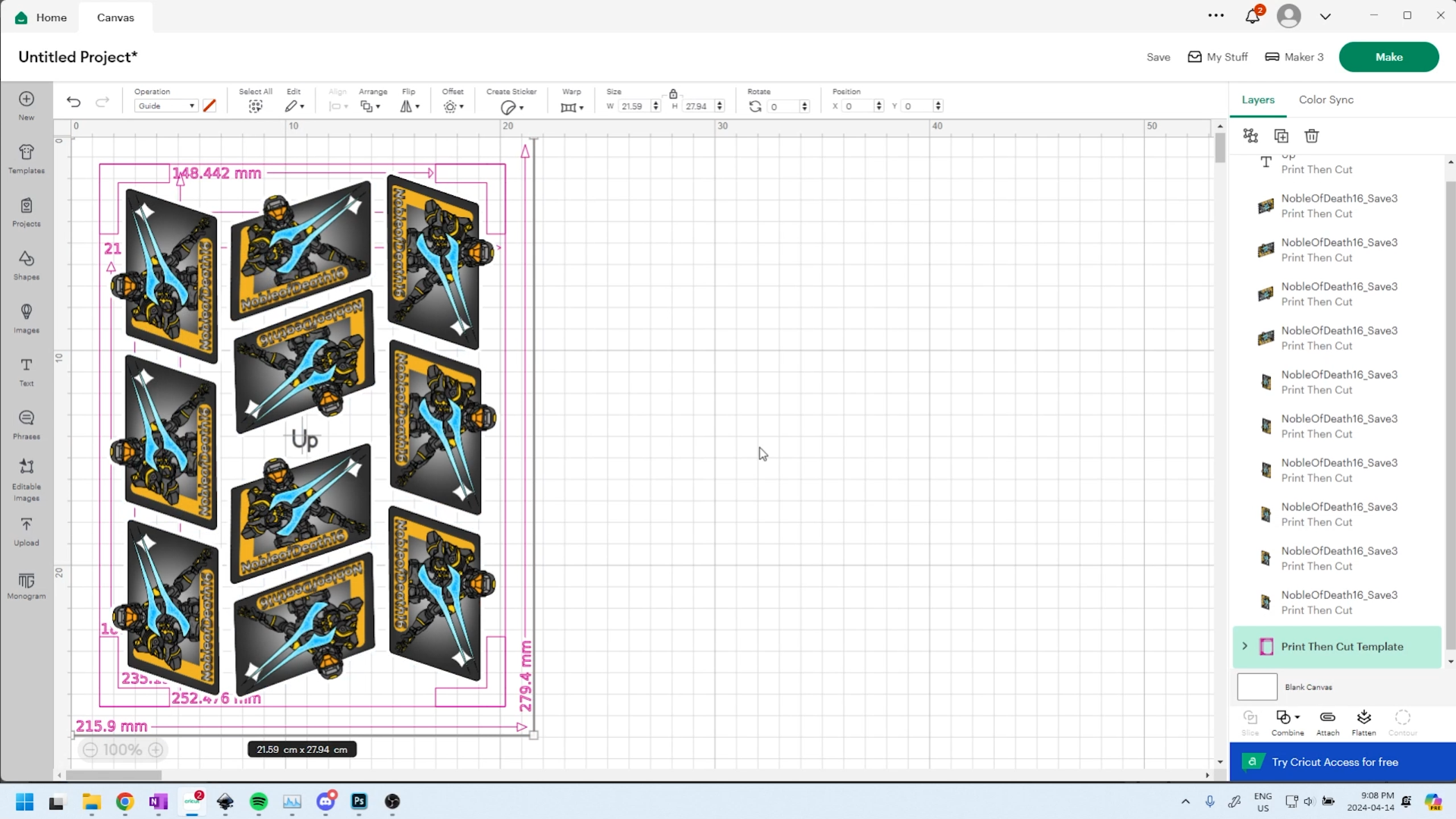Click the canvas vertical scrollbar
This screenshot has width=1456, height=819.
point(1220,148)
